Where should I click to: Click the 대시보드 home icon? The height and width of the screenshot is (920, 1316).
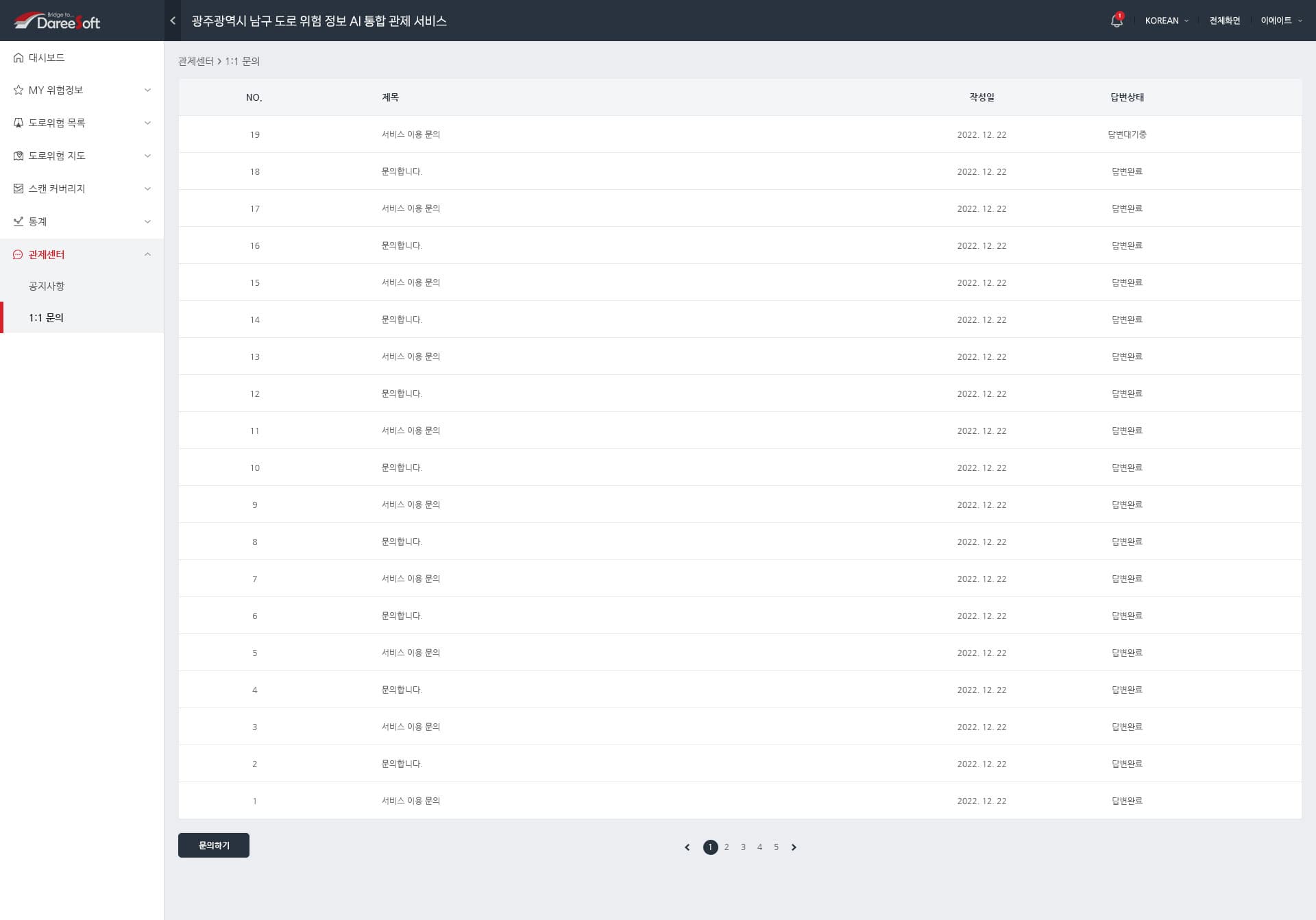pos(19,58)
